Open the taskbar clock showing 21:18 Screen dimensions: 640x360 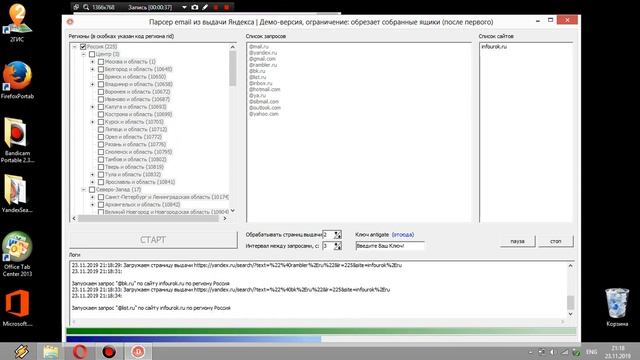coord(618,352)
